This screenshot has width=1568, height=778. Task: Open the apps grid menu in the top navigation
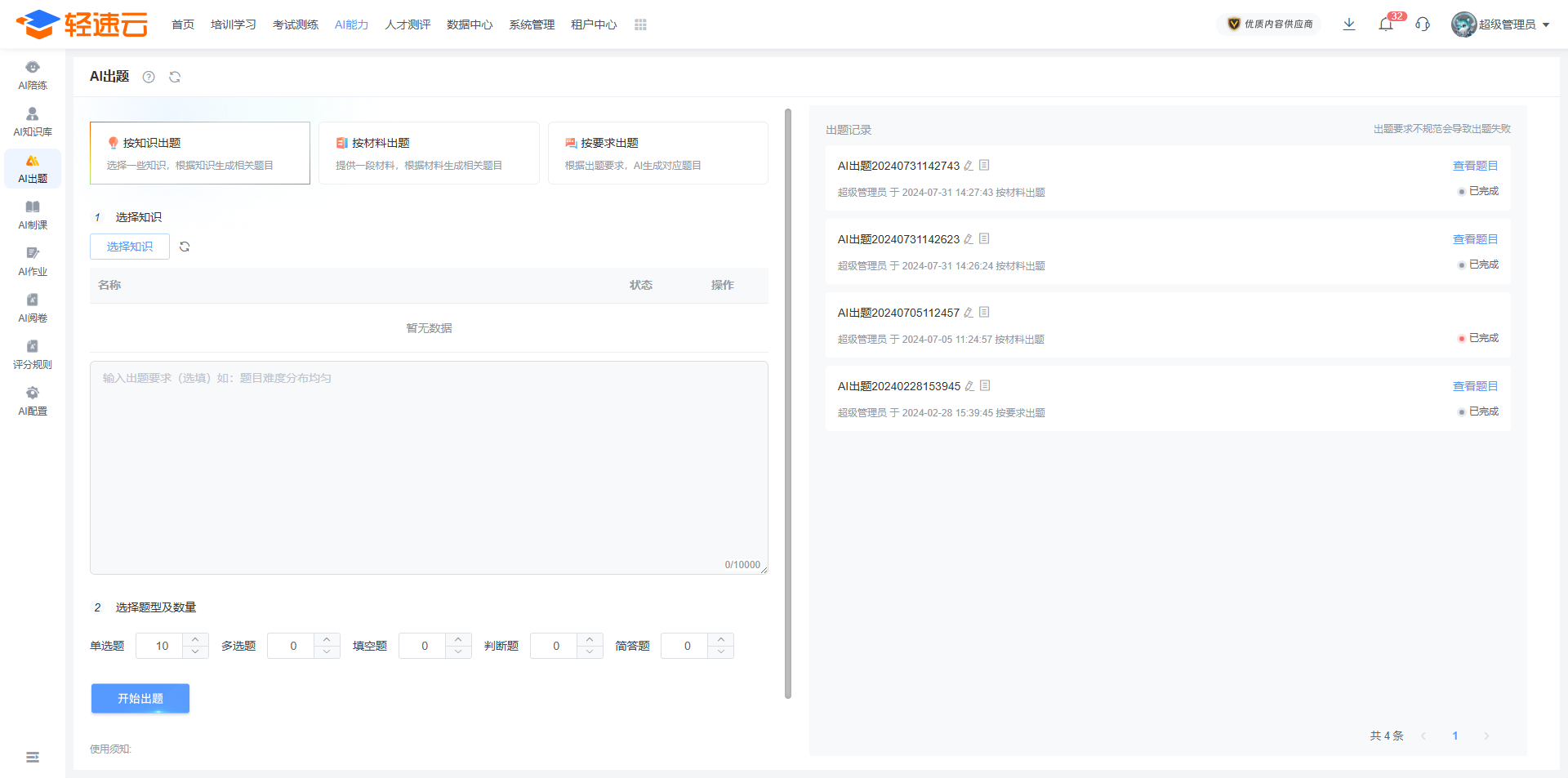[640, 24]
